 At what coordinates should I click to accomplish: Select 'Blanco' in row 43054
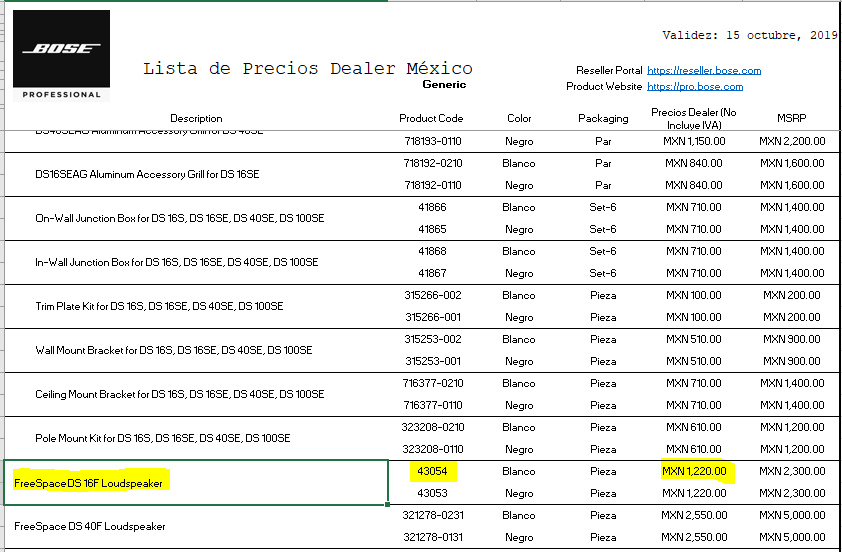[519, 471]
